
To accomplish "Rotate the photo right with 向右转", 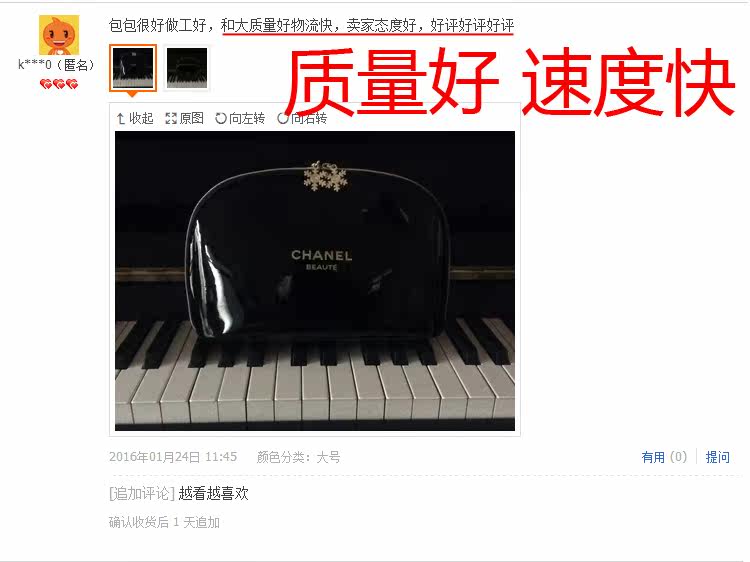I will pos(302,118).
